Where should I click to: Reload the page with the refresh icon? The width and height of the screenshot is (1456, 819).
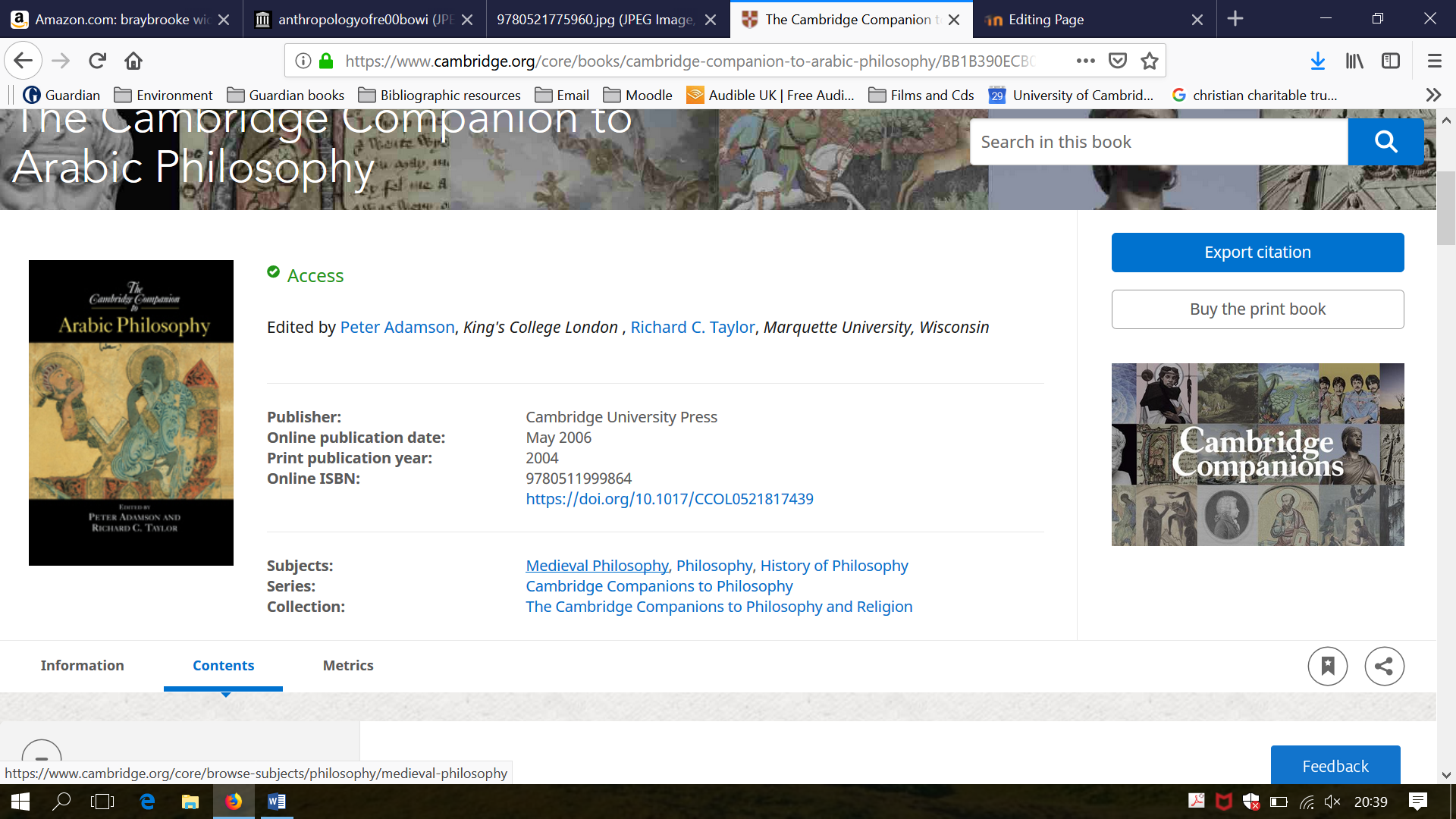pos(97,61)
